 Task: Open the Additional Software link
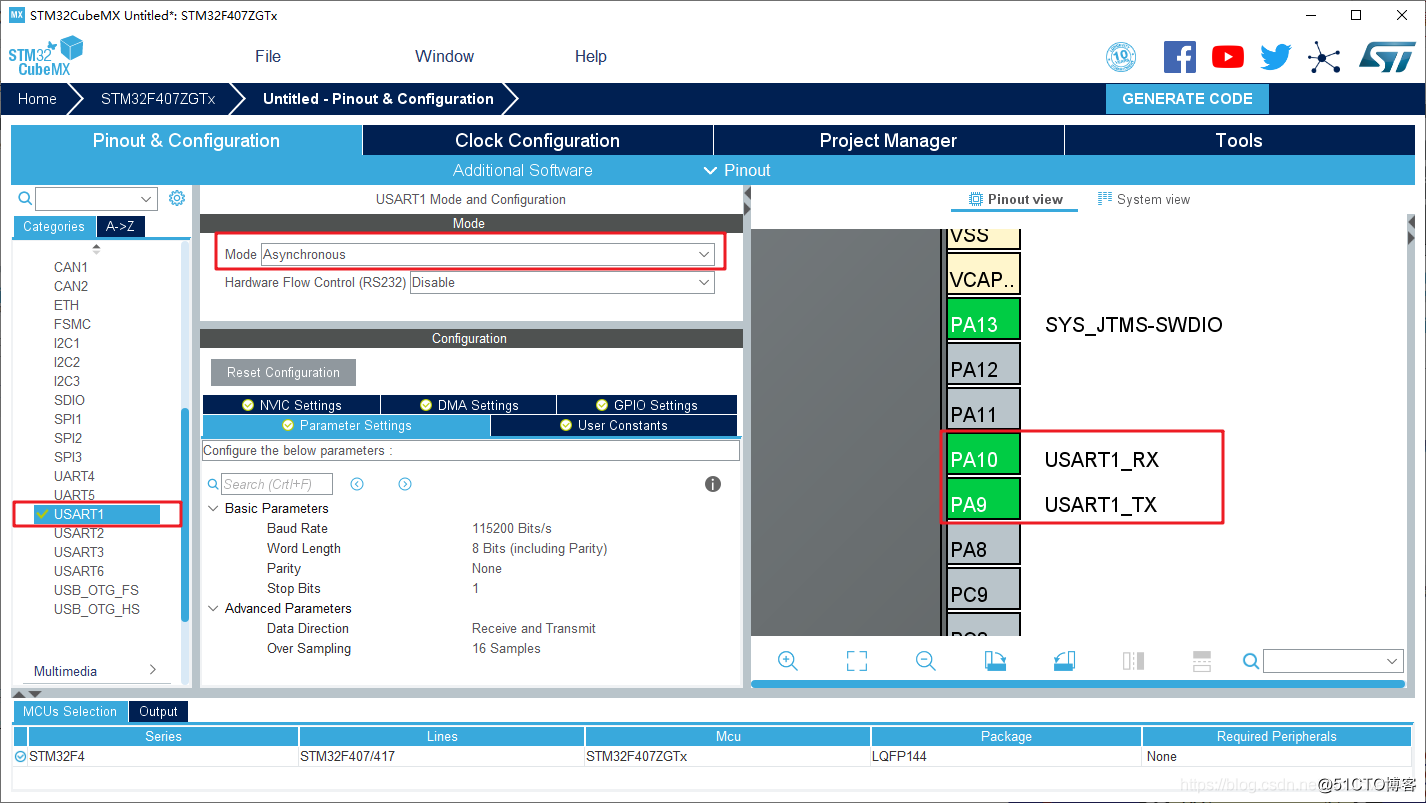click(x=523, y=170)
